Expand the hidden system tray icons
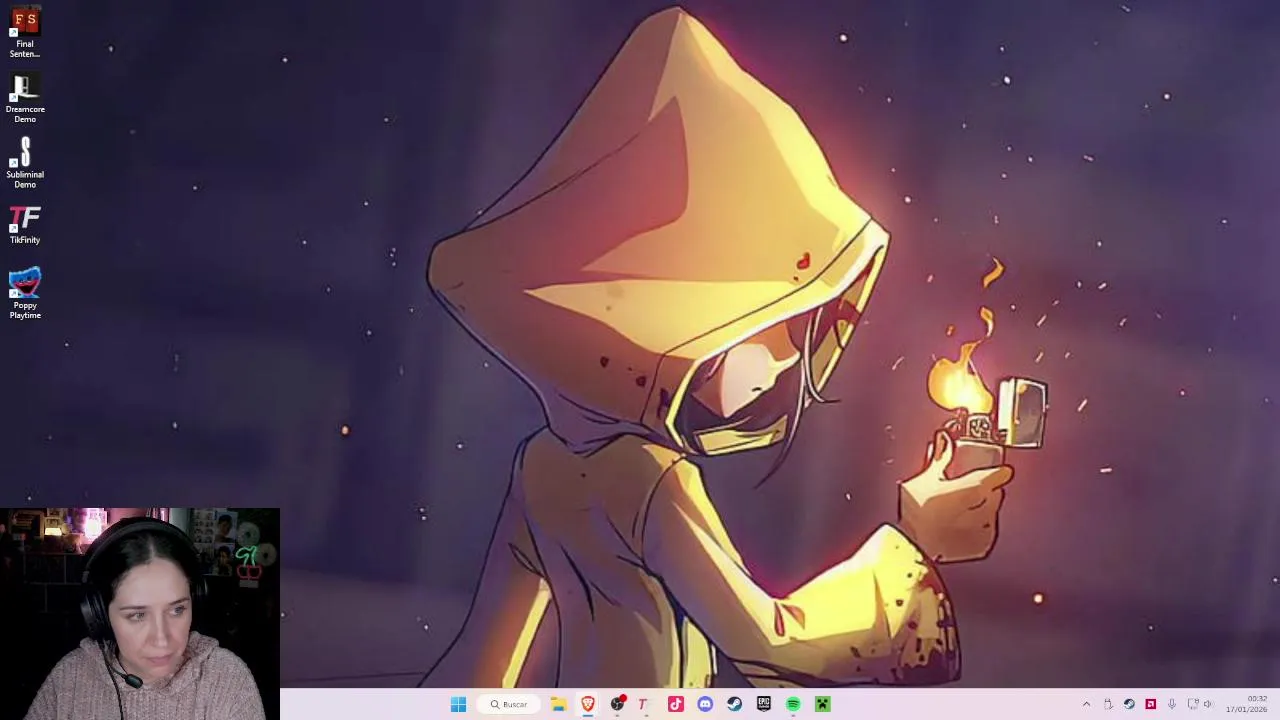Image resolution: width=1280 pixels, height=720 pixels. [x=1086, y=704]
